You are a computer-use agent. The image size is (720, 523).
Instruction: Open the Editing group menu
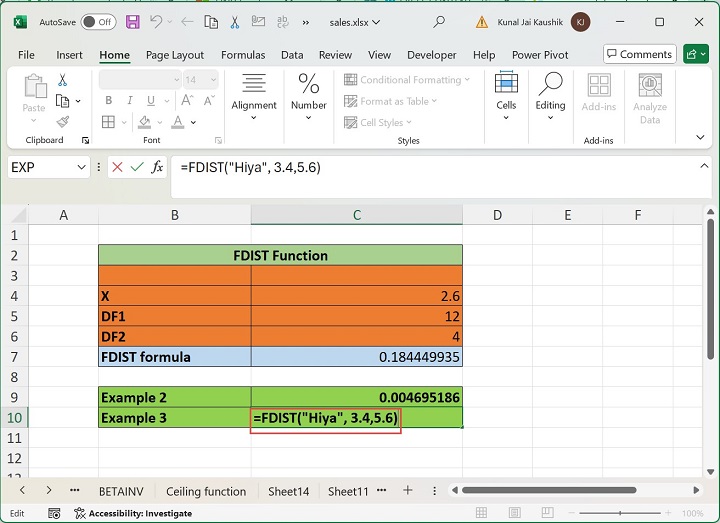[x=550, y=97]
